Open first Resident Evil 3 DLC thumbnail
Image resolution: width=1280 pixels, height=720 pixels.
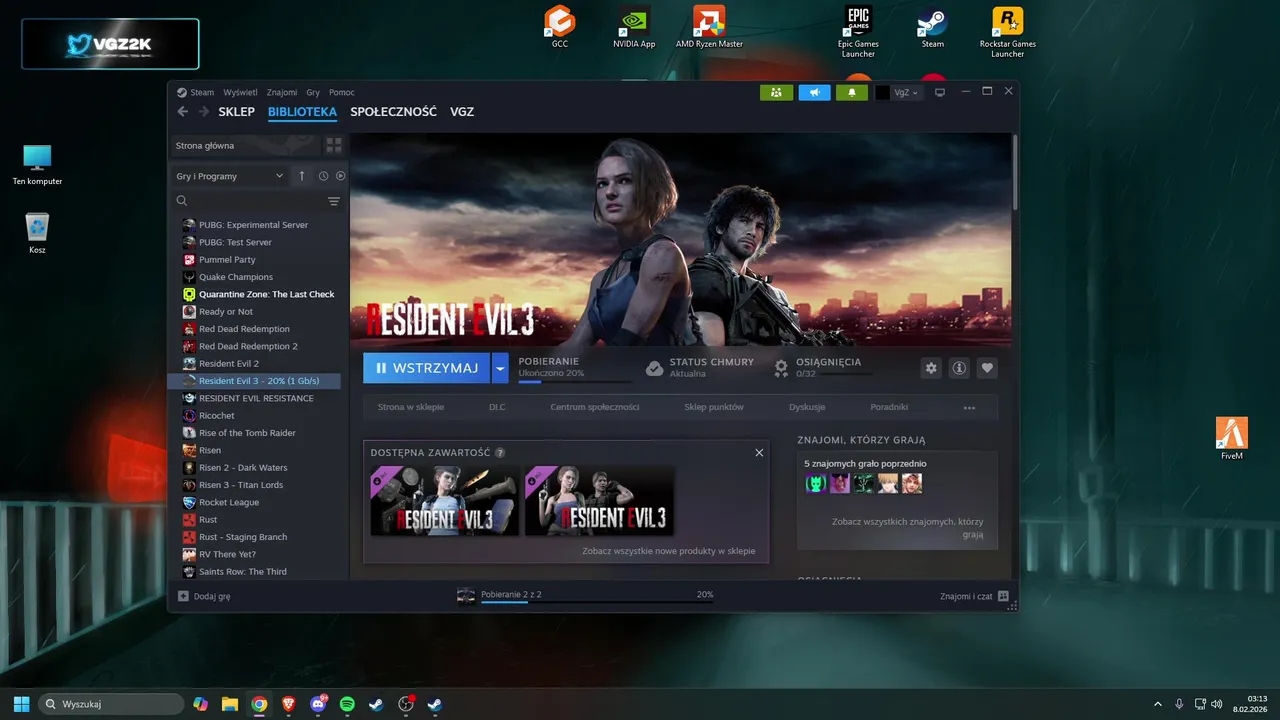pos(445,501)
